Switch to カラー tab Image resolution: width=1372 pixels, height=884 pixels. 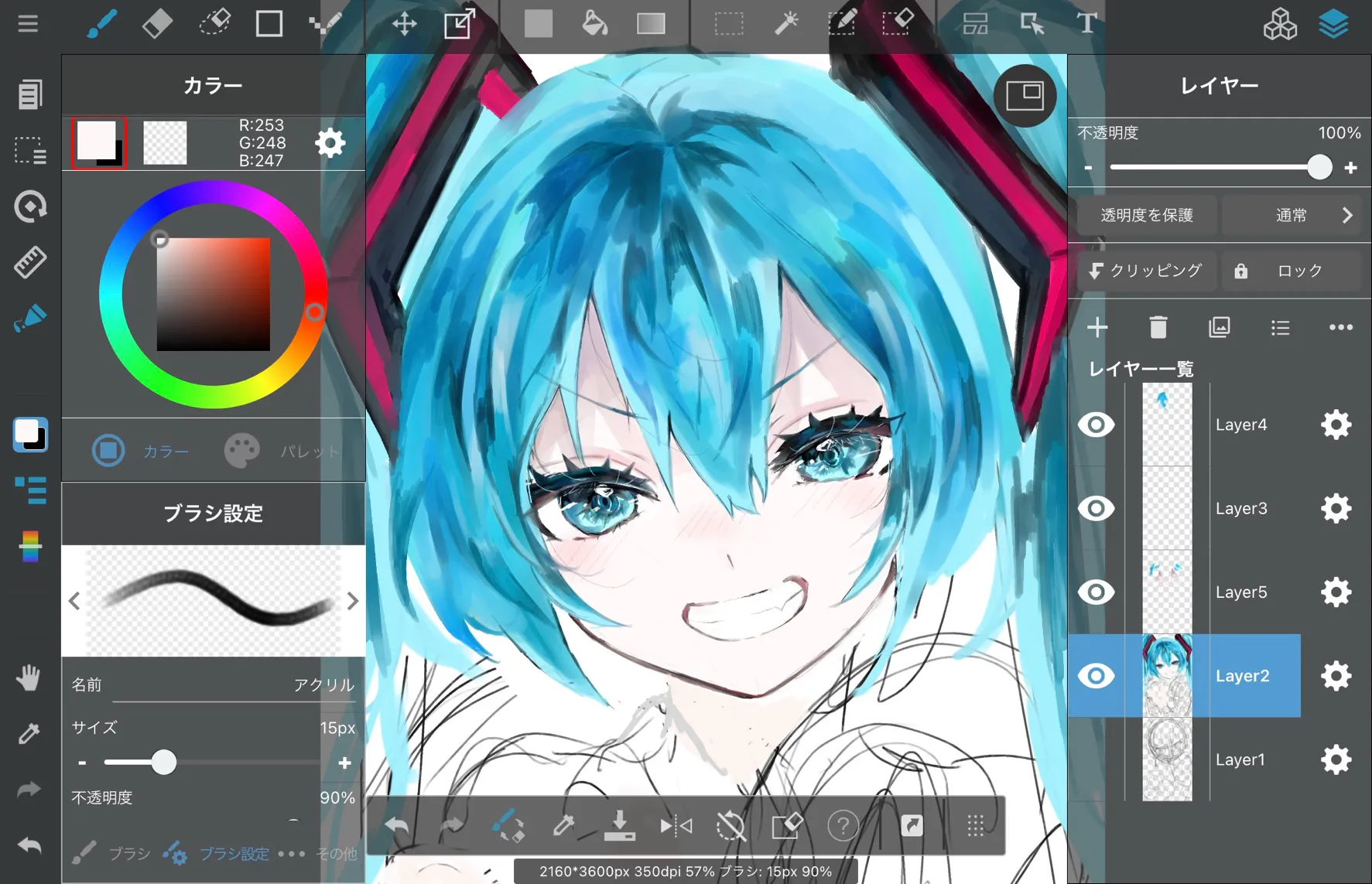141,450
